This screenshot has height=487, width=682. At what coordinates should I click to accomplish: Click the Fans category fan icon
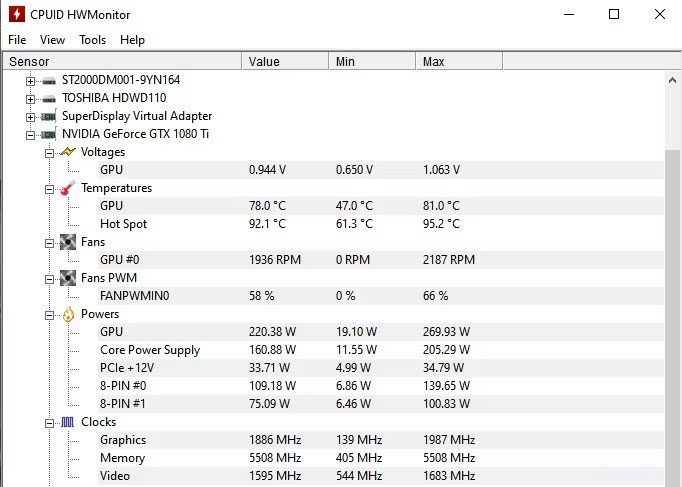68,242
